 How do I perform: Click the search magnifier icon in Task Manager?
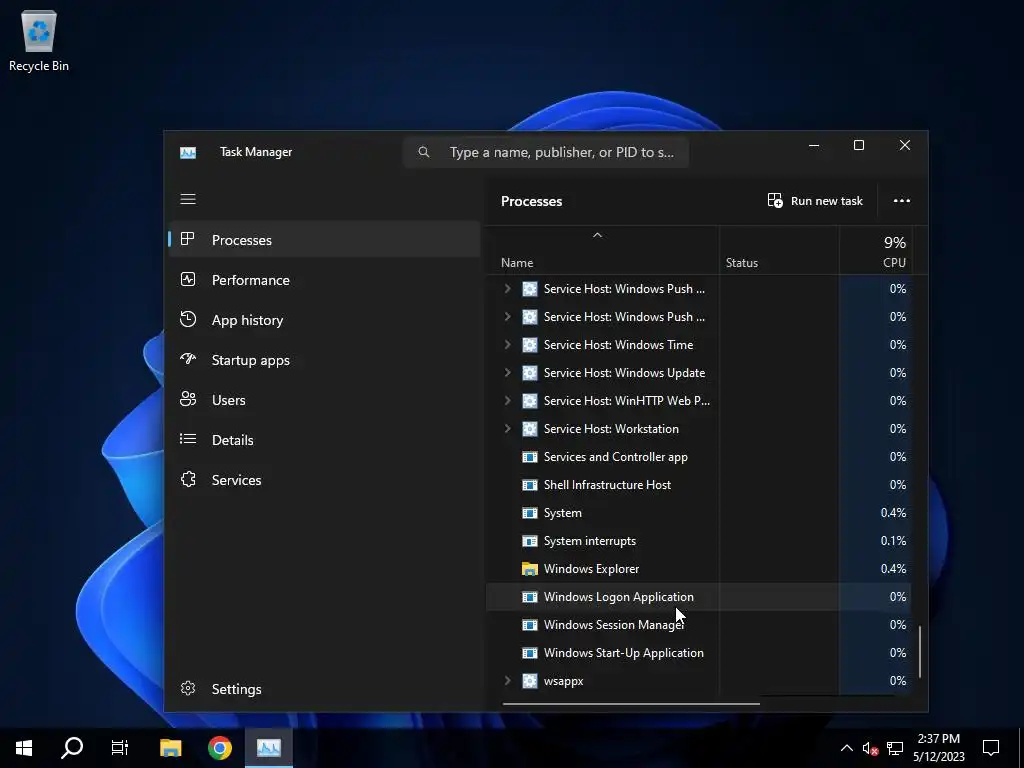click(424, 152)
